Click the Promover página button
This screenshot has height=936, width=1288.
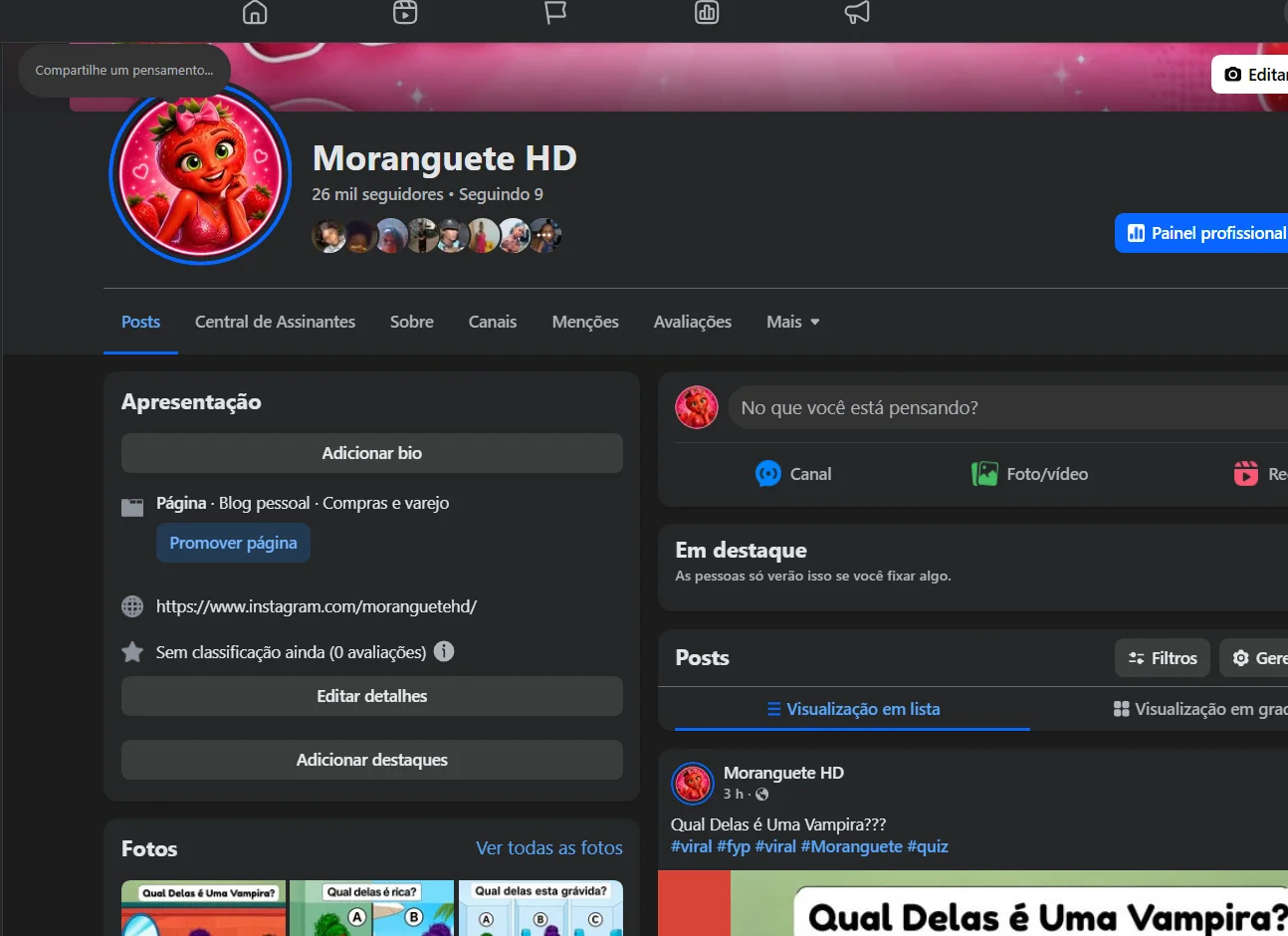[233, 543]
